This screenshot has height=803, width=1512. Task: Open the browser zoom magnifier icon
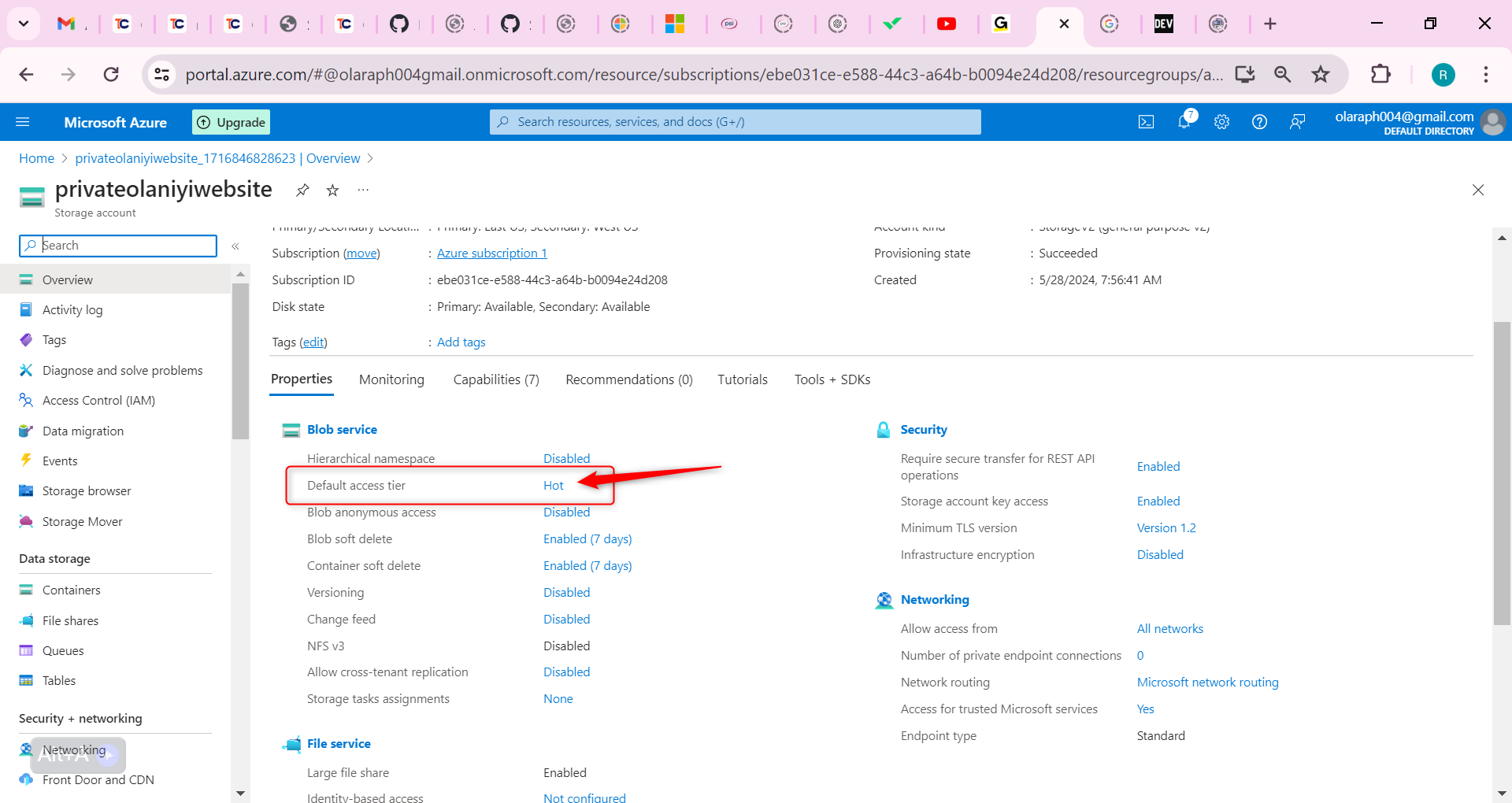(1283, 74)
